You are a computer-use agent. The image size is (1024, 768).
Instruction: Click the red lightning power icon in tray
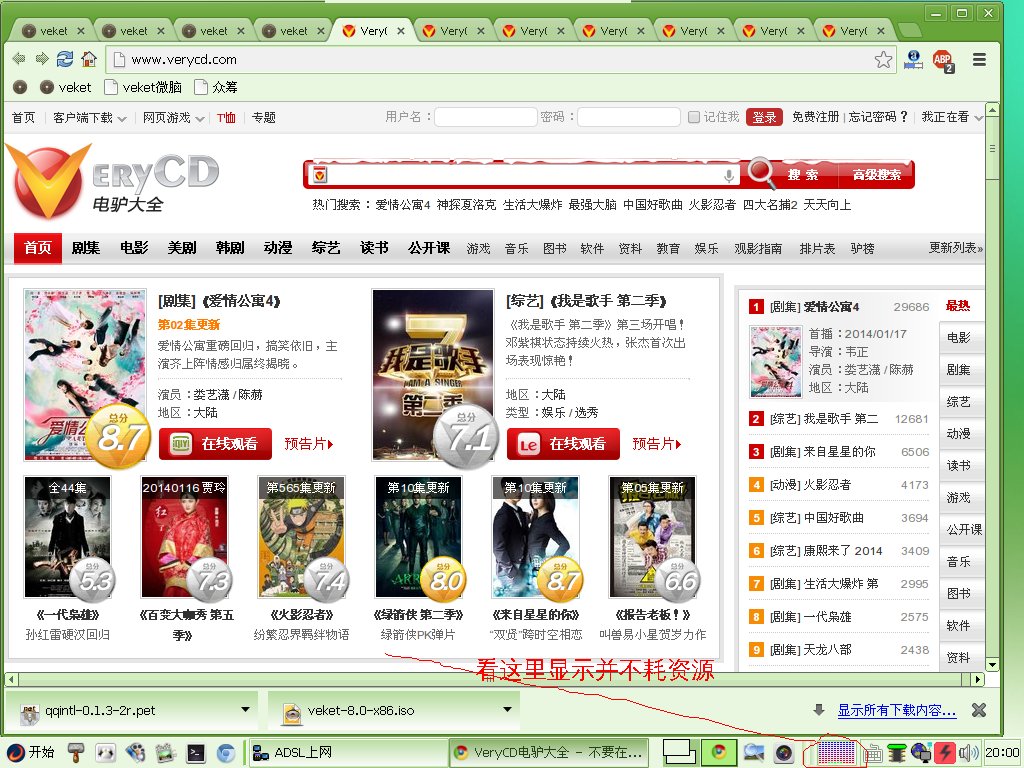pyautogui.click(x=945, y=752)
